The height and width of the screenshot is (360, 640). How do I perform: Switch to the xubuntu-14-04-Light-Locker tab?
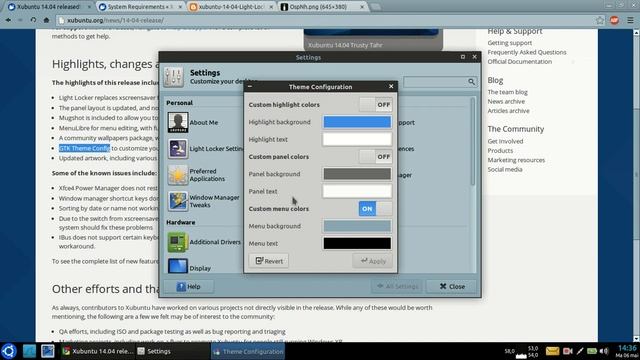[231, 7]
